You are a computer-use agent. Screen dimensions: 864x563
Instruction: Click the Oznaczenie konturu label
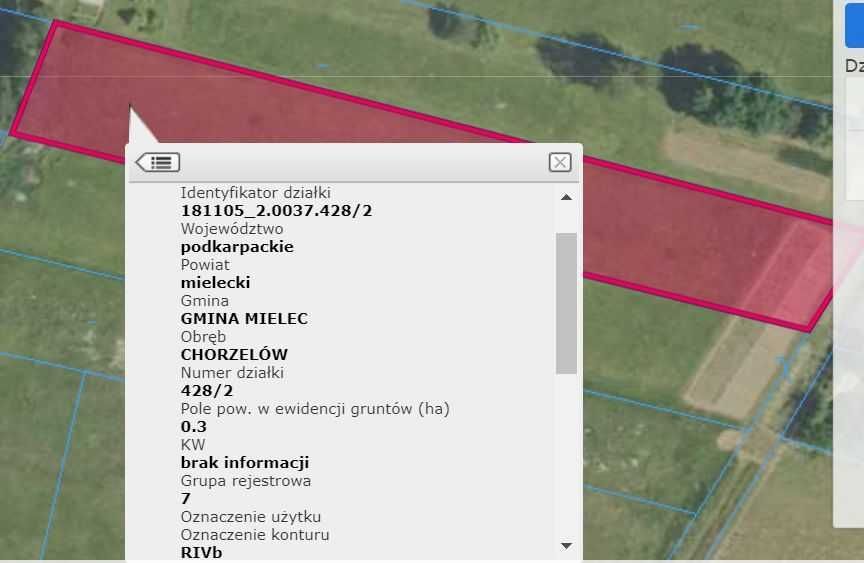coord(255,535)
